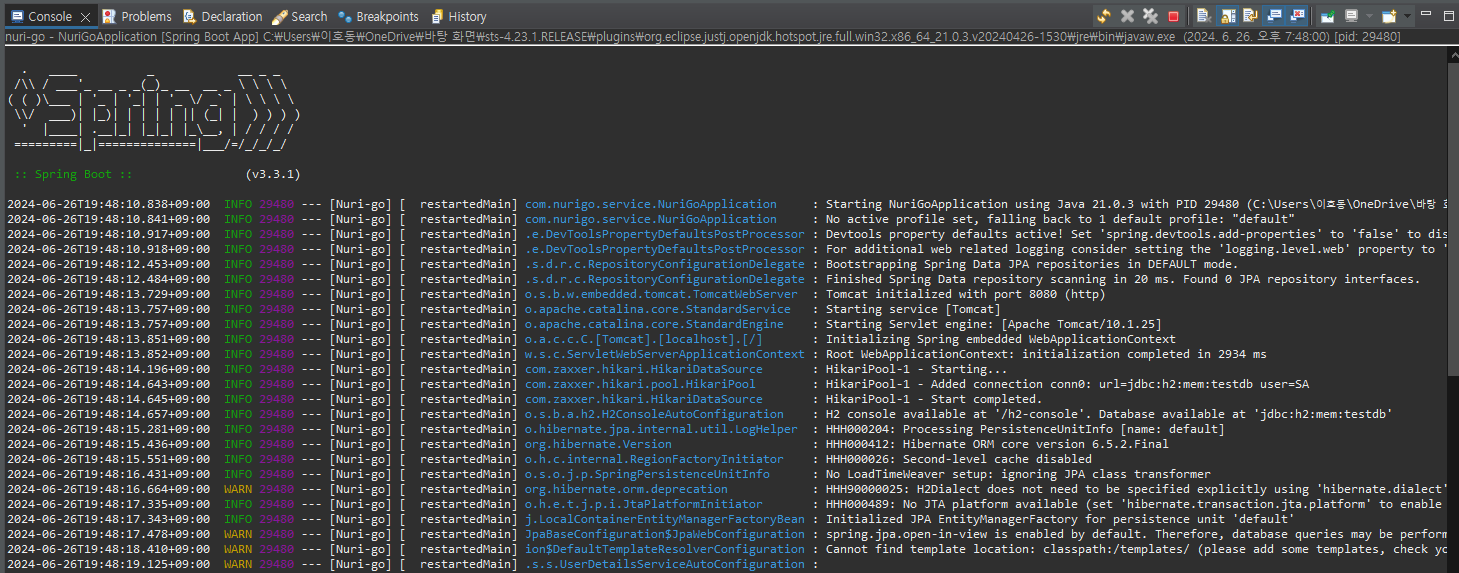Click the Declaration tab icon
Image resolution: width=1459 pixels, height=573 pixels.
click(x=189, y=16)
